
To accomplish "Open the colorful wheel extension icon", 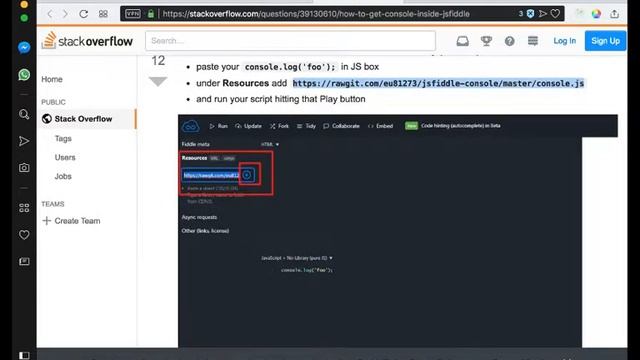I will (596, 14).
